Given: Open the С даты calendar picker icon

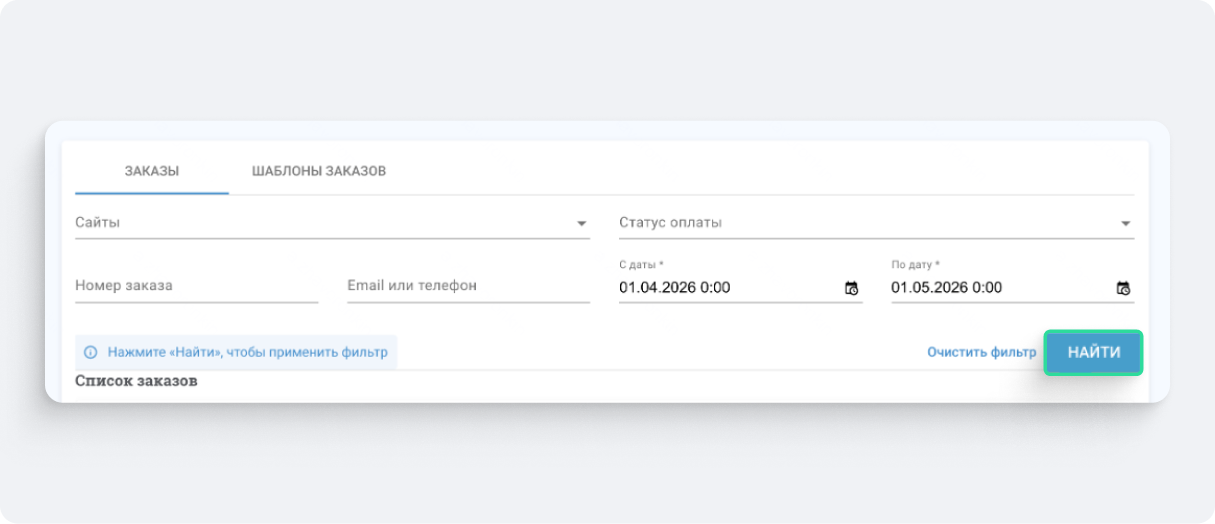Looking at the screenshot, I should pyautogui.click(x=851, y=288).
